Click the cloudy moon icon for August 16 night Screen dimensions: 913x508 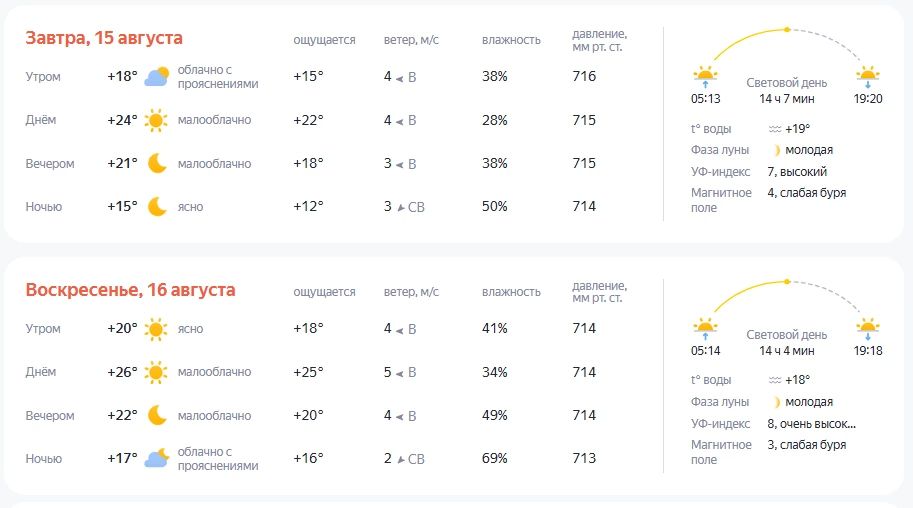tap(157, 458)
